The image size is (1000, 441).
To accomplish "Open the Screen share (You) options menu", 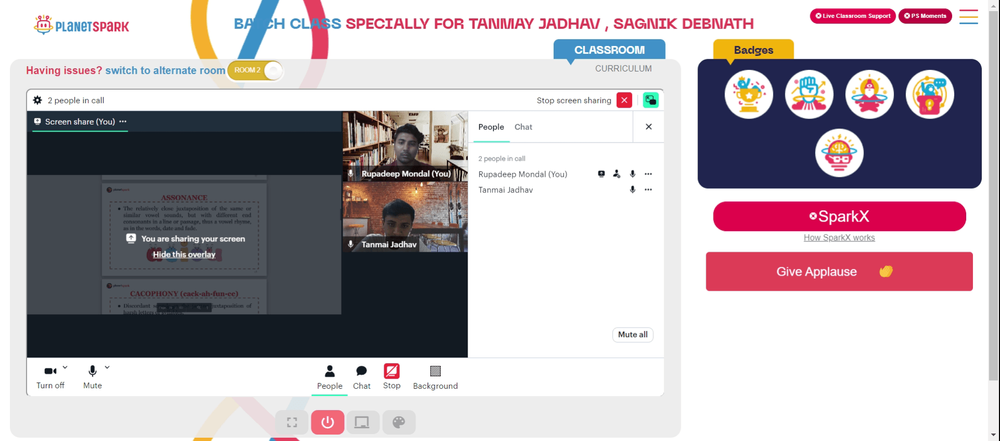I will 122,121.
